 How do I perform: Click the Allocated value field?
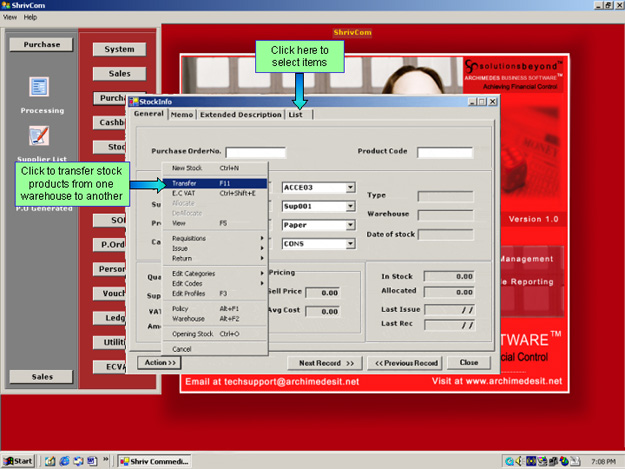click(x=449, y=292)
